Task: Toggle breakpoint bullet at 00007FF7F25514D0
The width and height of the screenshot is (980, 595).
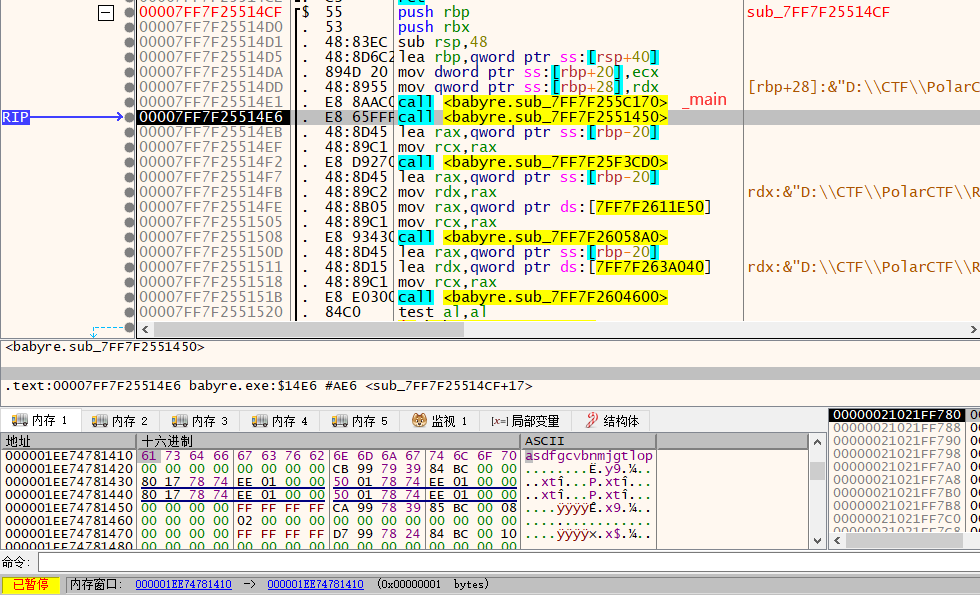Action: point(129,27)
